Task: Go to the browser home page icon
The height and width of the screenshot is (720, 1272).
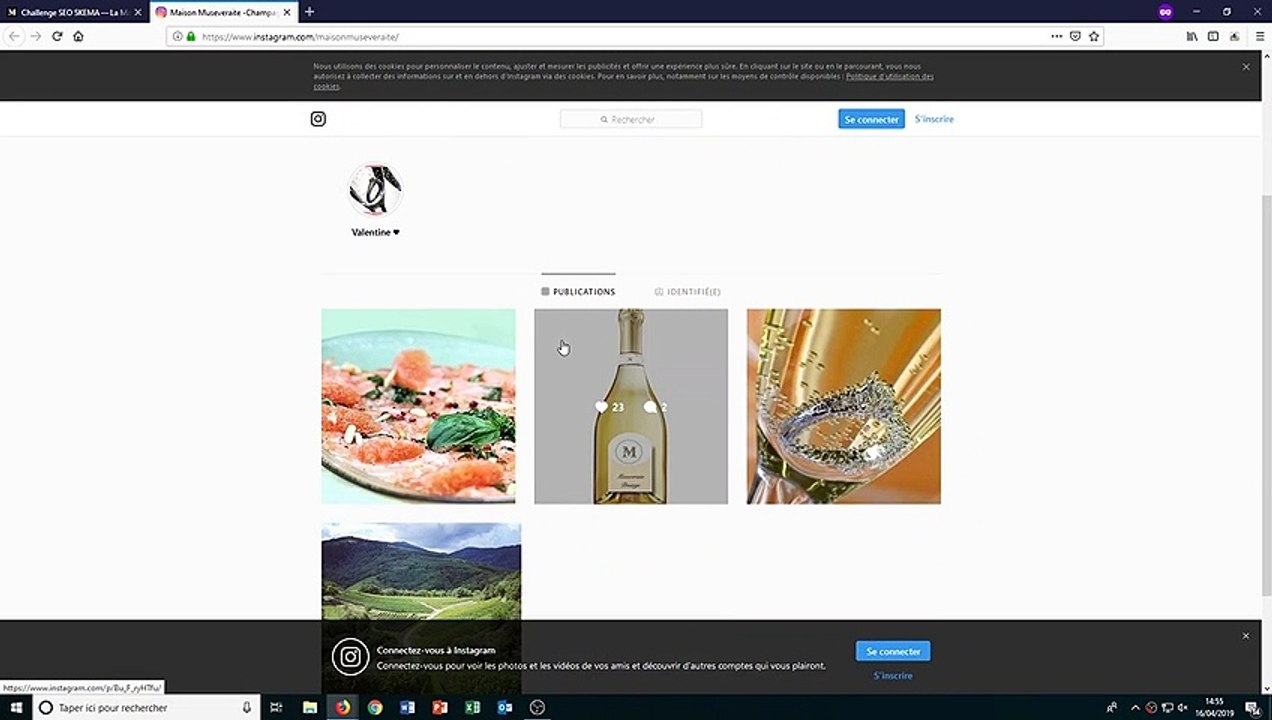Action: pos(78,36)
